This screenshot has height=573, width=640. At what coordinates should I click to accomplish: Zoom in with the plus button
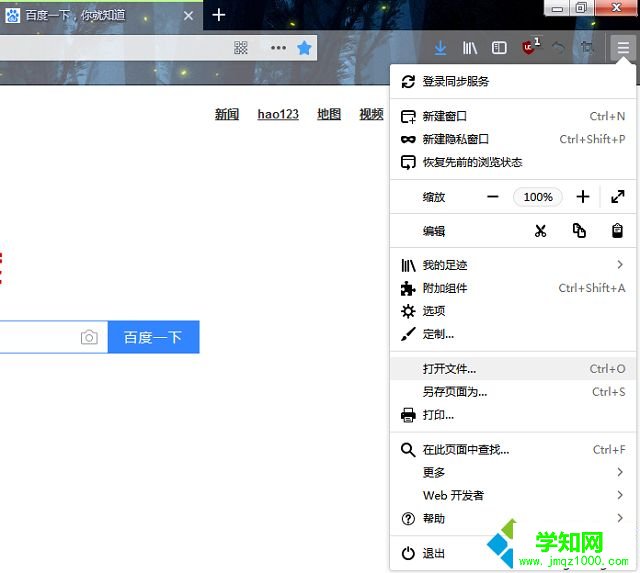coord(583,197)
